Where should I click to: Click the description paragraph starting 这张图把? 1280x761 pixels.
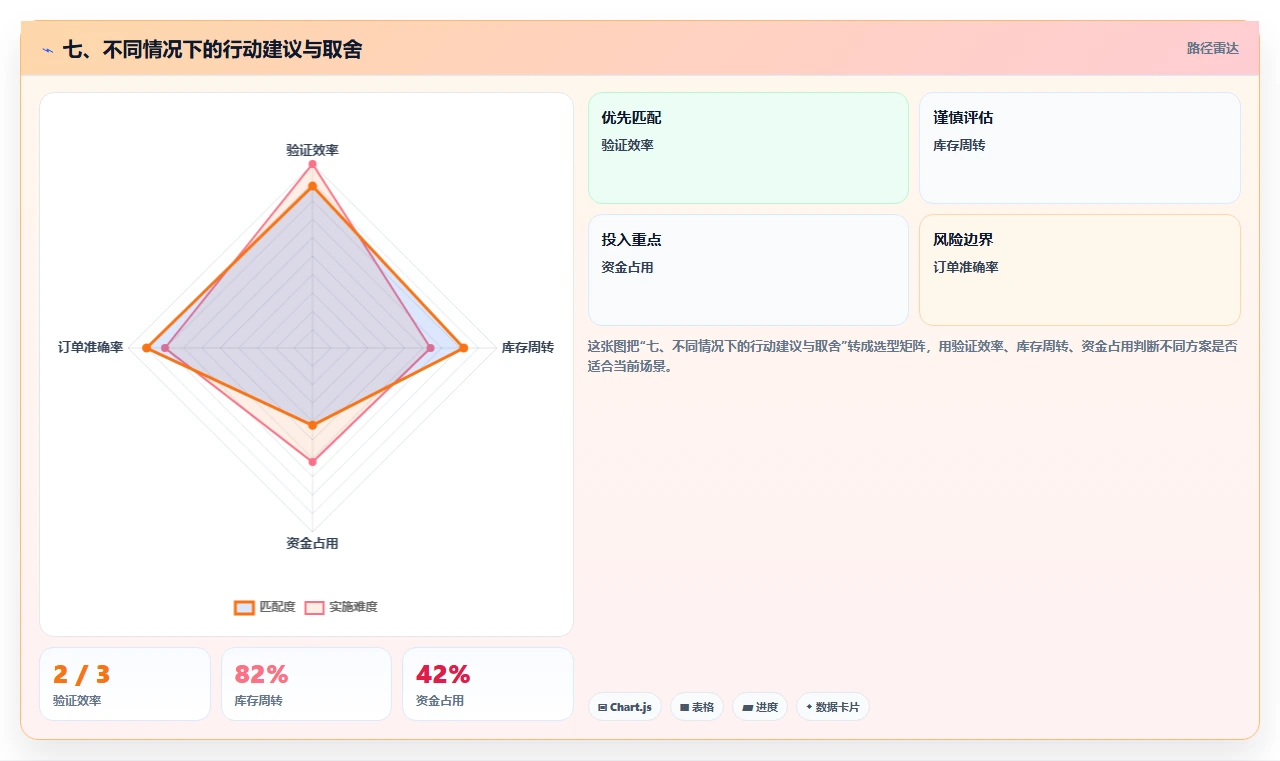coord(913,356)
